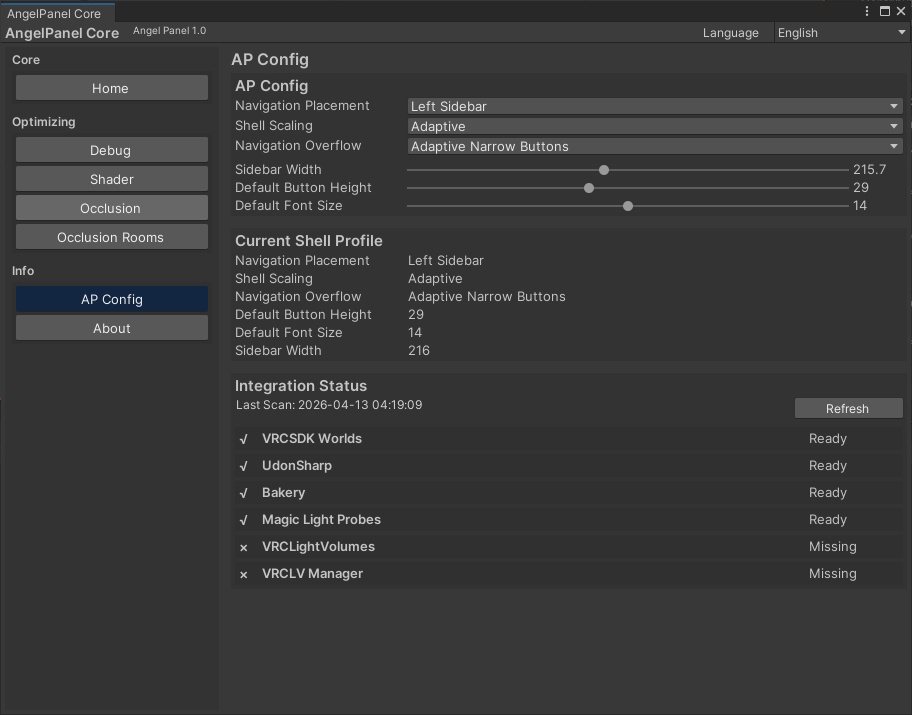Viewport: 912px width, 715px height.
Task: Select Occlusion Rooms under Optimizing
Action: click(111, 237)
